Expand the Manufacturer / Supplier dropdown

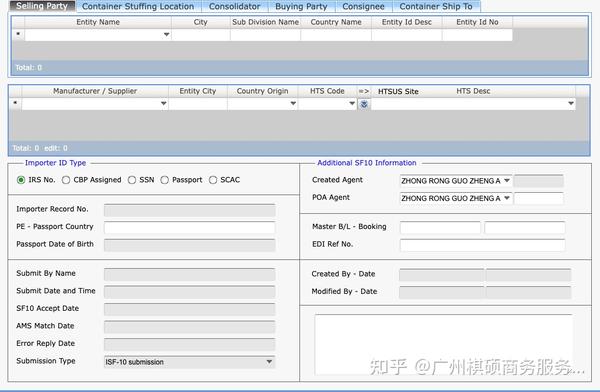click(164, 104)
